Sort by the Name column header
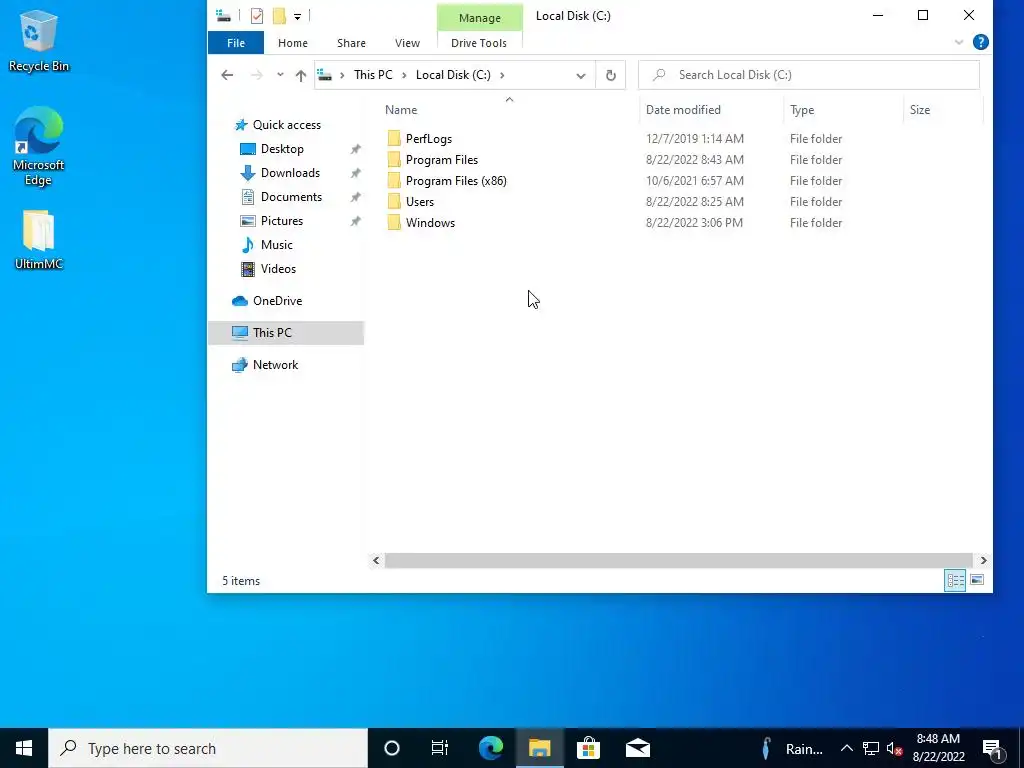This screenshot has height=768, width=1024. click(509, 110)
